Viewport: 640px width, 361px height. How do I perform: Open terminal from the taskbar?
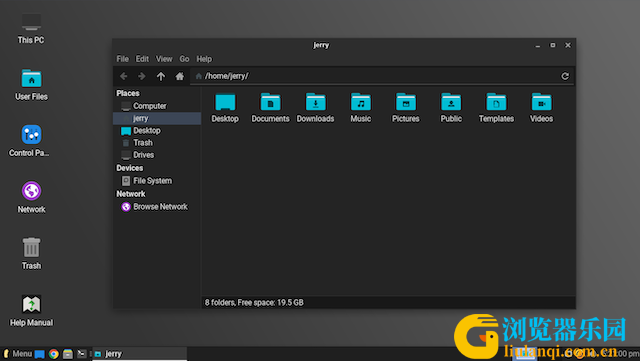pos(82,354)
